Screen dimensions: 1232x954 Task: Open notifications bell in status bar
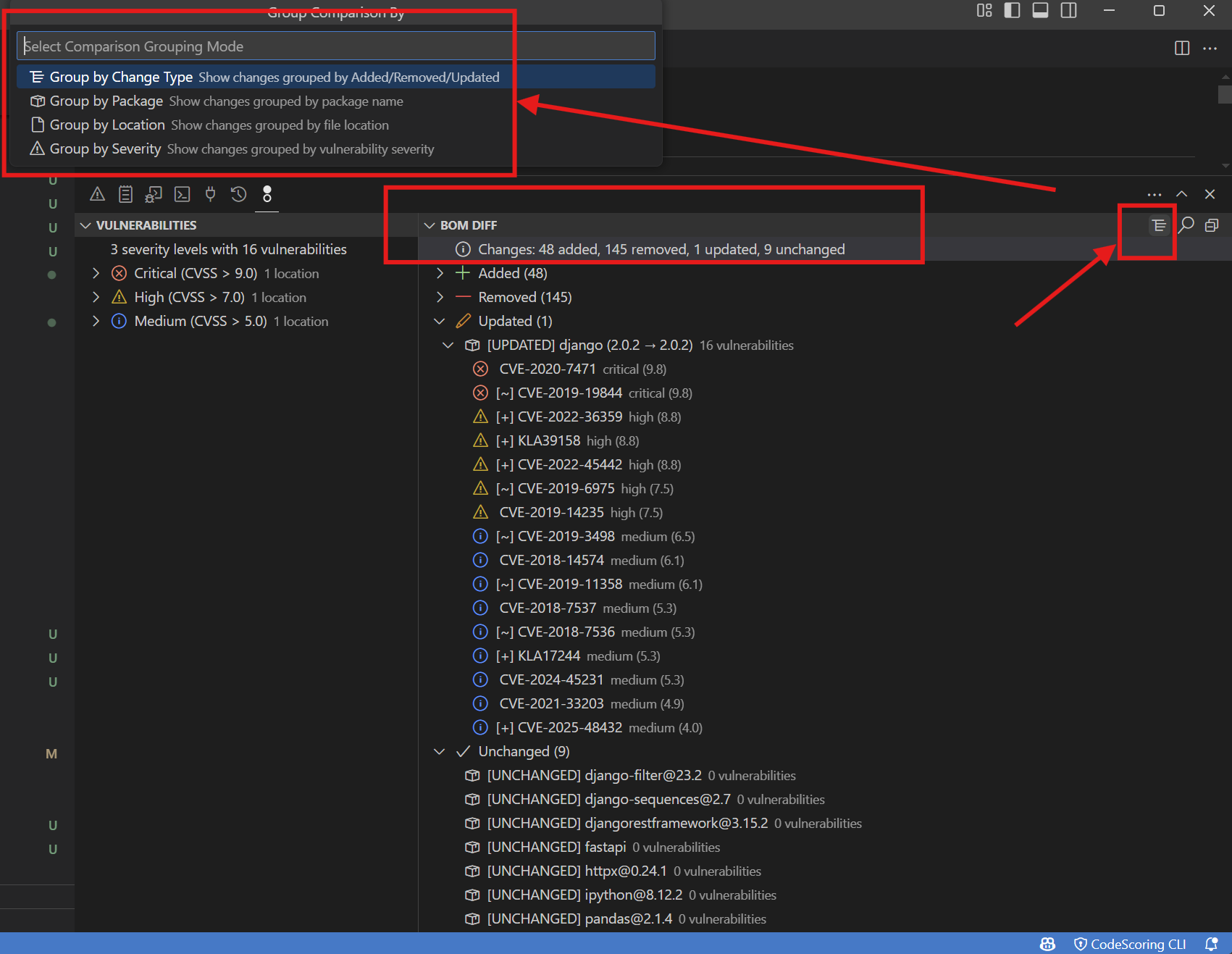[x=1211, y=944]
